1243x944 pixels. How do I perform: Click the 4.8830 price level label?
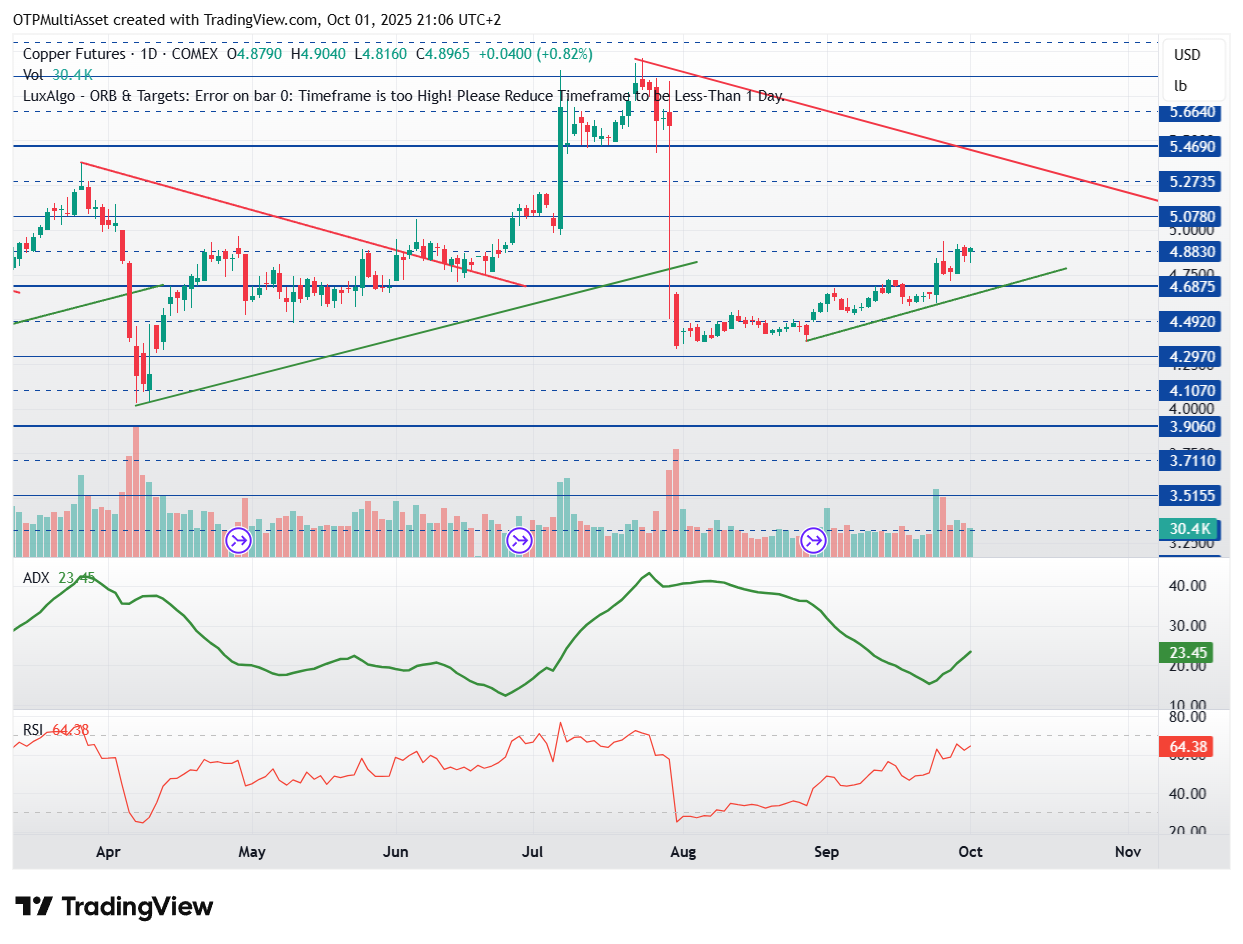point(1191,252)
